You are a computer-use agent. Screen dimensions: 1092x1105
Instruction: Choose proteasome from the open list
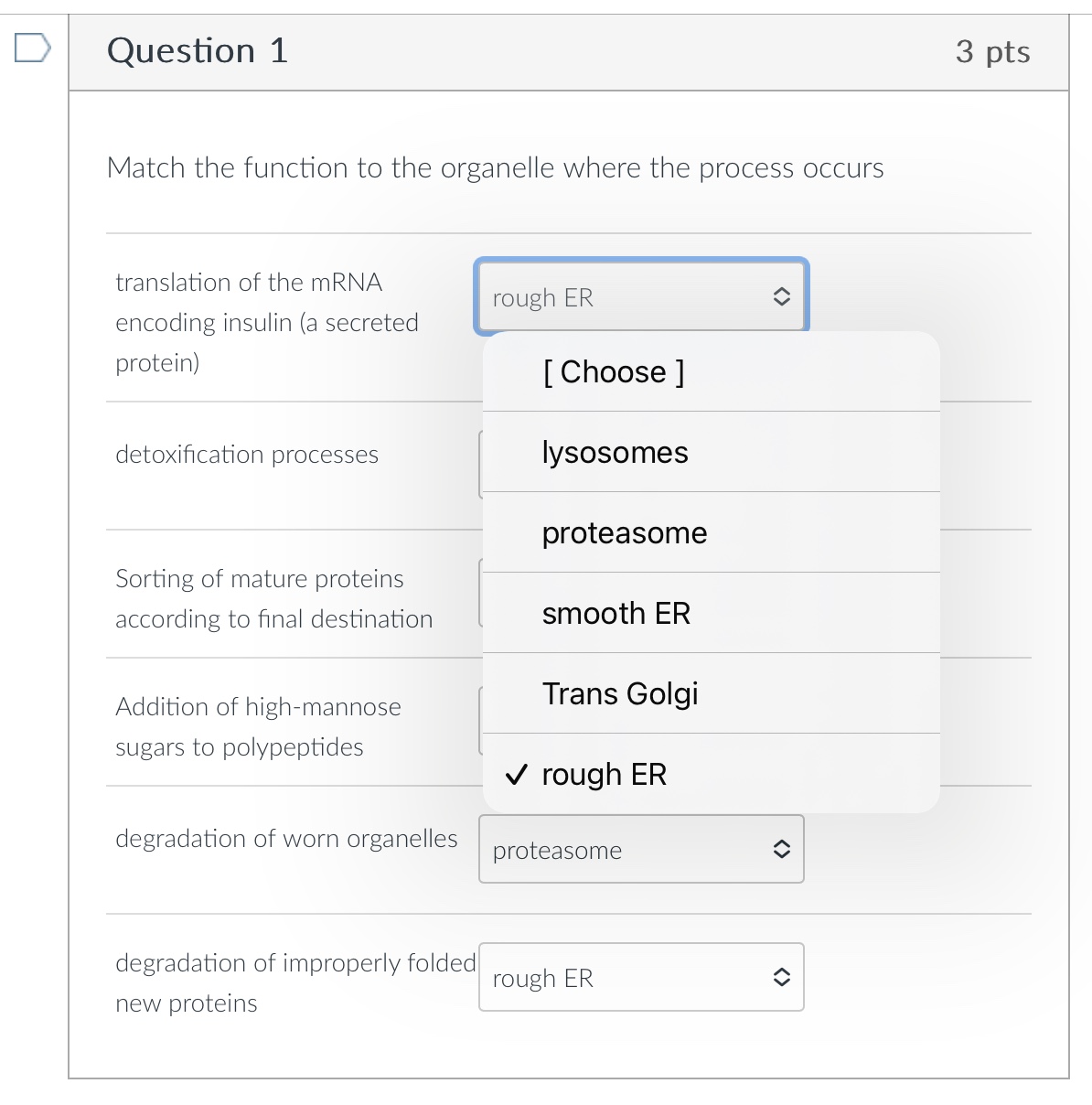tap(625, 532)
